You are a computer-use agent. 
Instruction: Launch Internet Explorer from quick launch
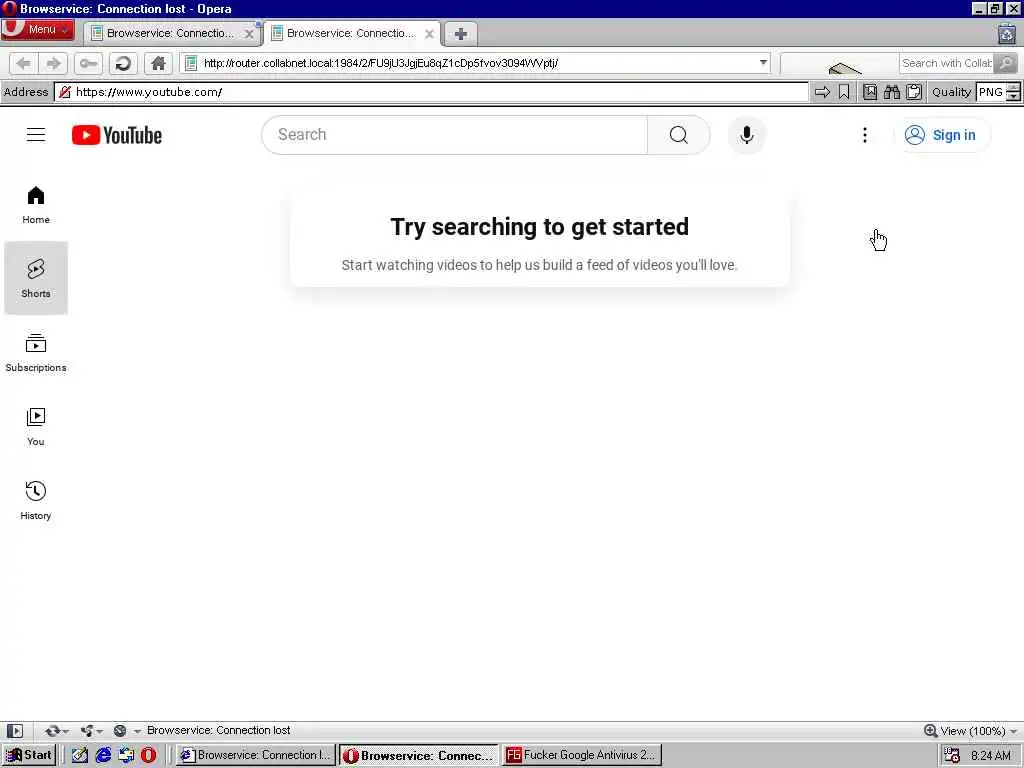coord(103,755)
